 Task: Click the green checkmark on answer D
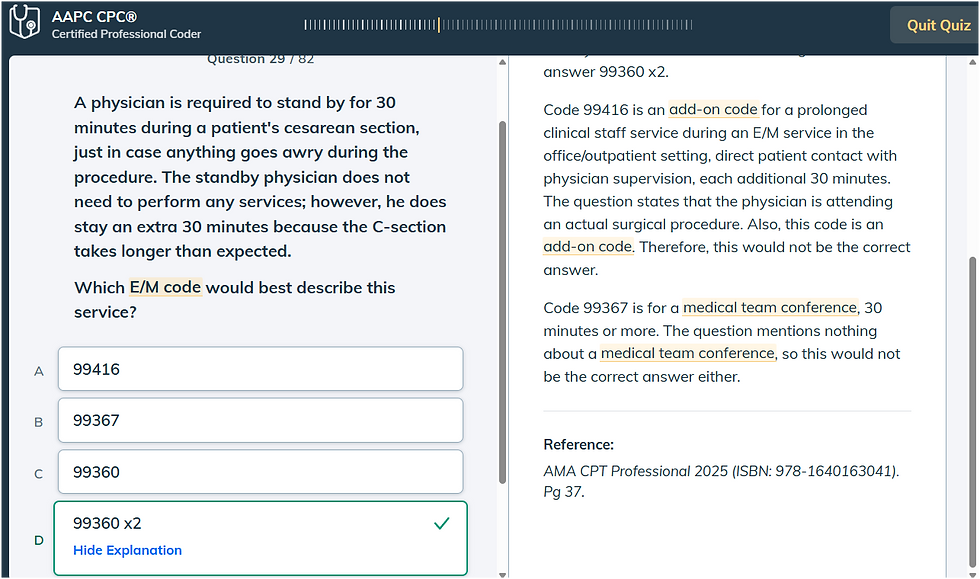tap(441, 522)
